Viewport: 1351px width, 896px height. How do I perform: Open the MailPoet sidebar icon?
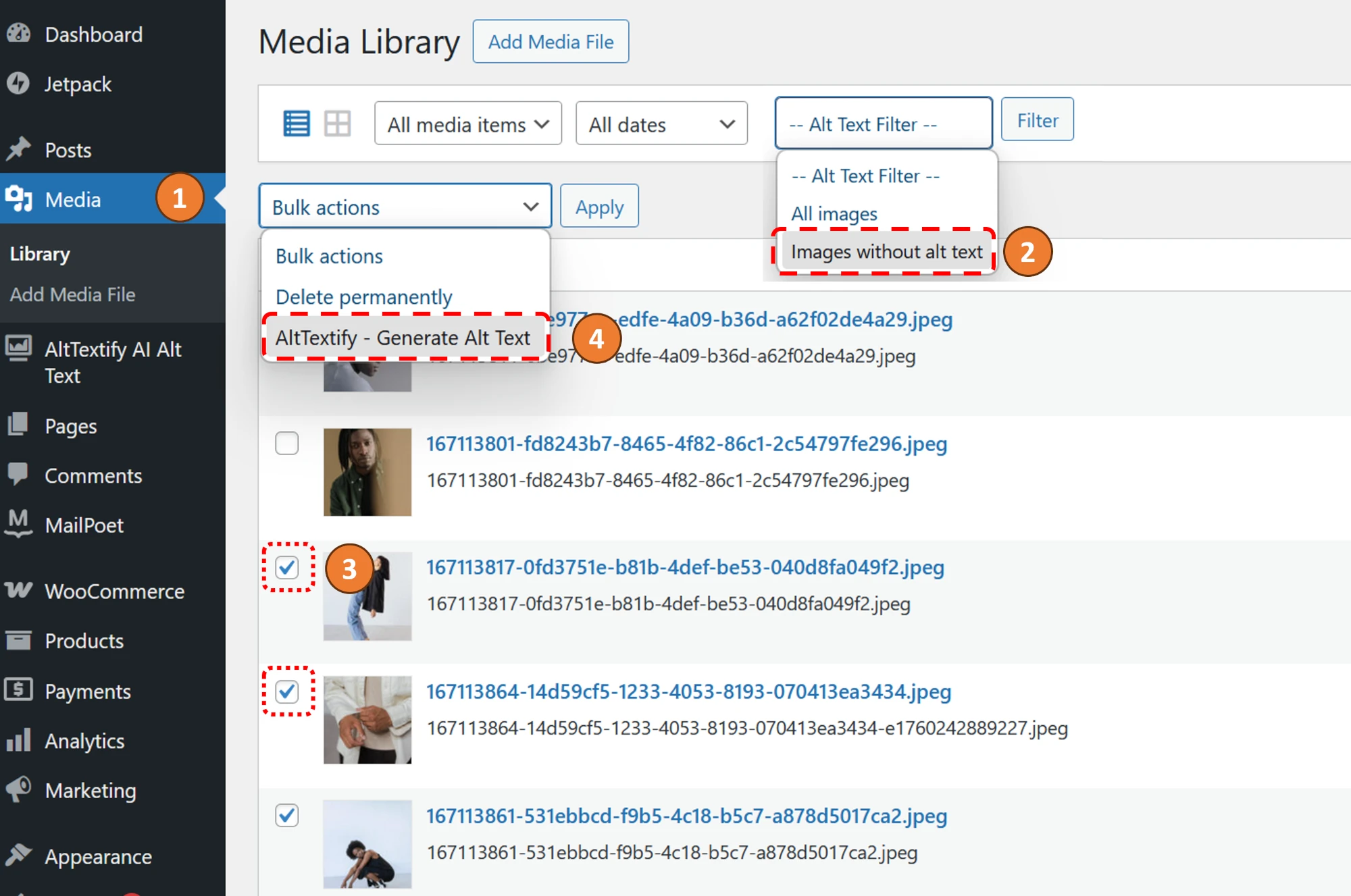pyautogui.click(x=18, y=525)
